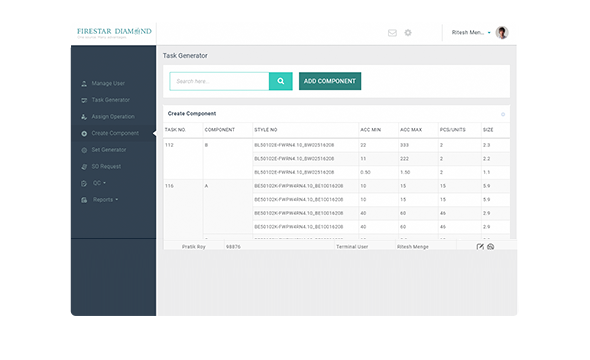Click size value 1.1
590x360 pixels.
click(487, 172)
